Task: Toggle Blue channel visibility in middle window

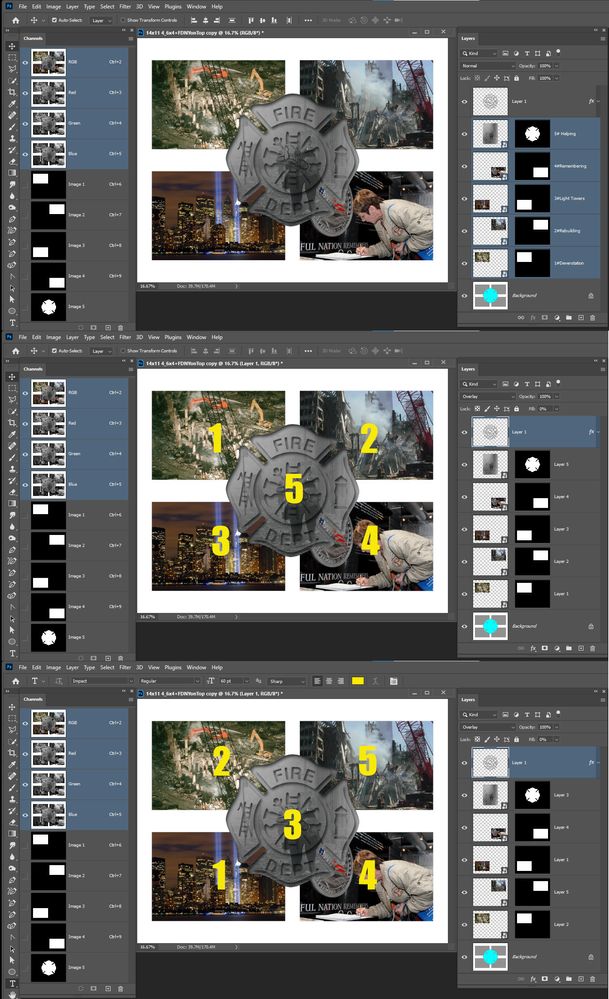Action: pyautogui.click(x=25, y=485)
